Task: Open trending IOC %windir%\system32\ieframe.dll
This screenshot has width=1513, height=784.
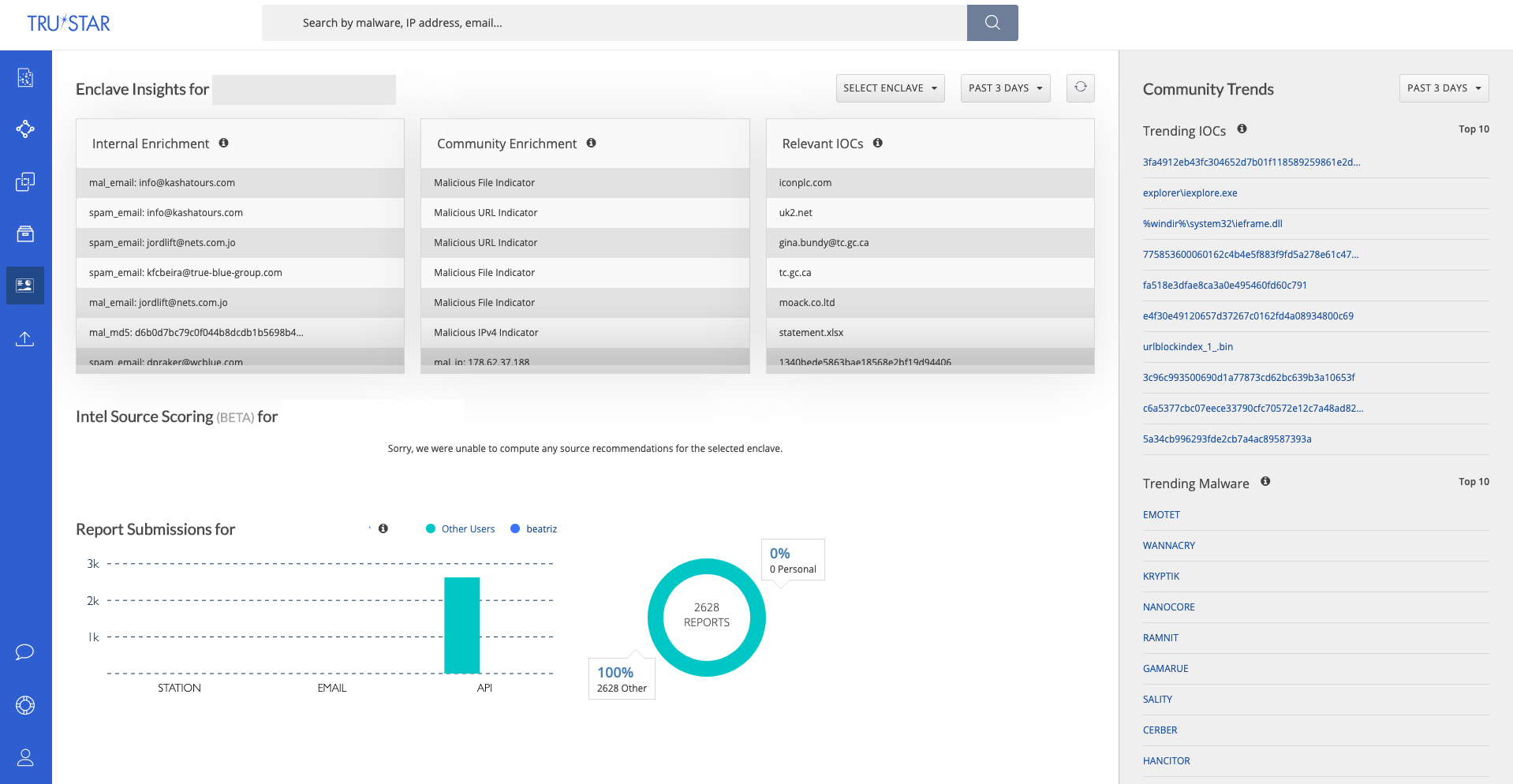Action: (x=1212, y=224)
